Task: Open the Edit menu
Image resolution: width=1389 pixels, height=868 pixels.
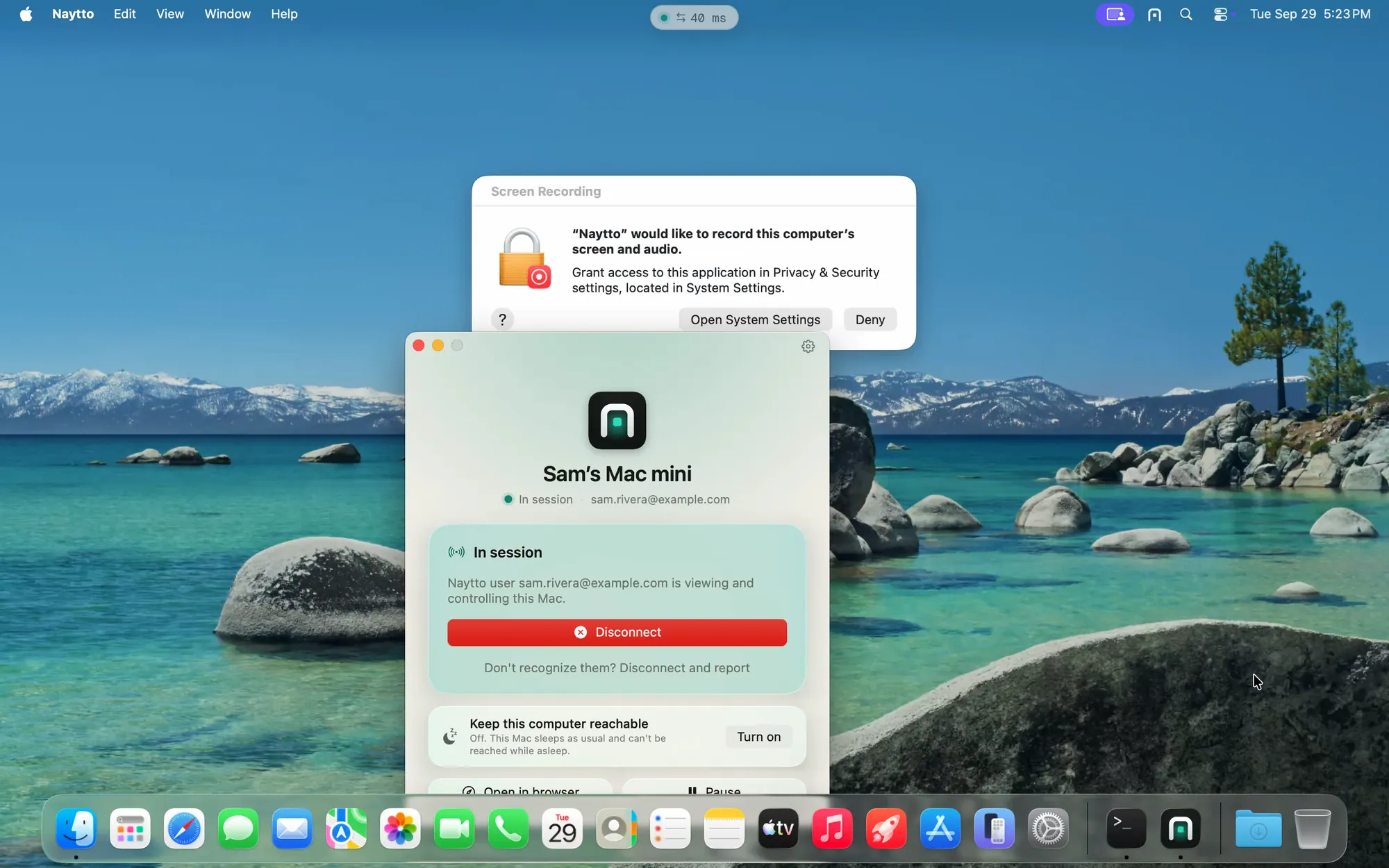Action: point(125,14)
